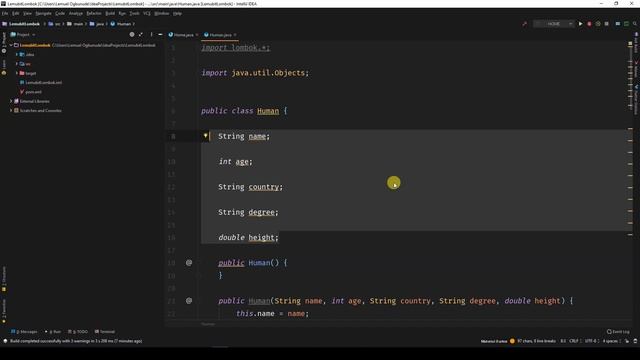Click the green Run button

(x=580, y=24)
